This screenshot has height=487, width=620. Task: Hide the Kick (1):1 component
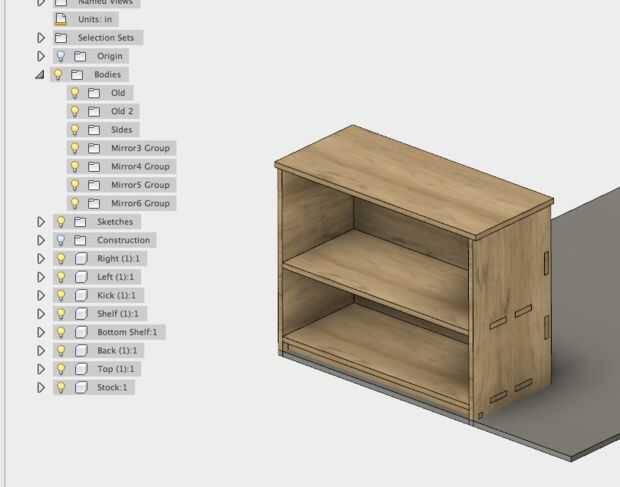[60, 295]
